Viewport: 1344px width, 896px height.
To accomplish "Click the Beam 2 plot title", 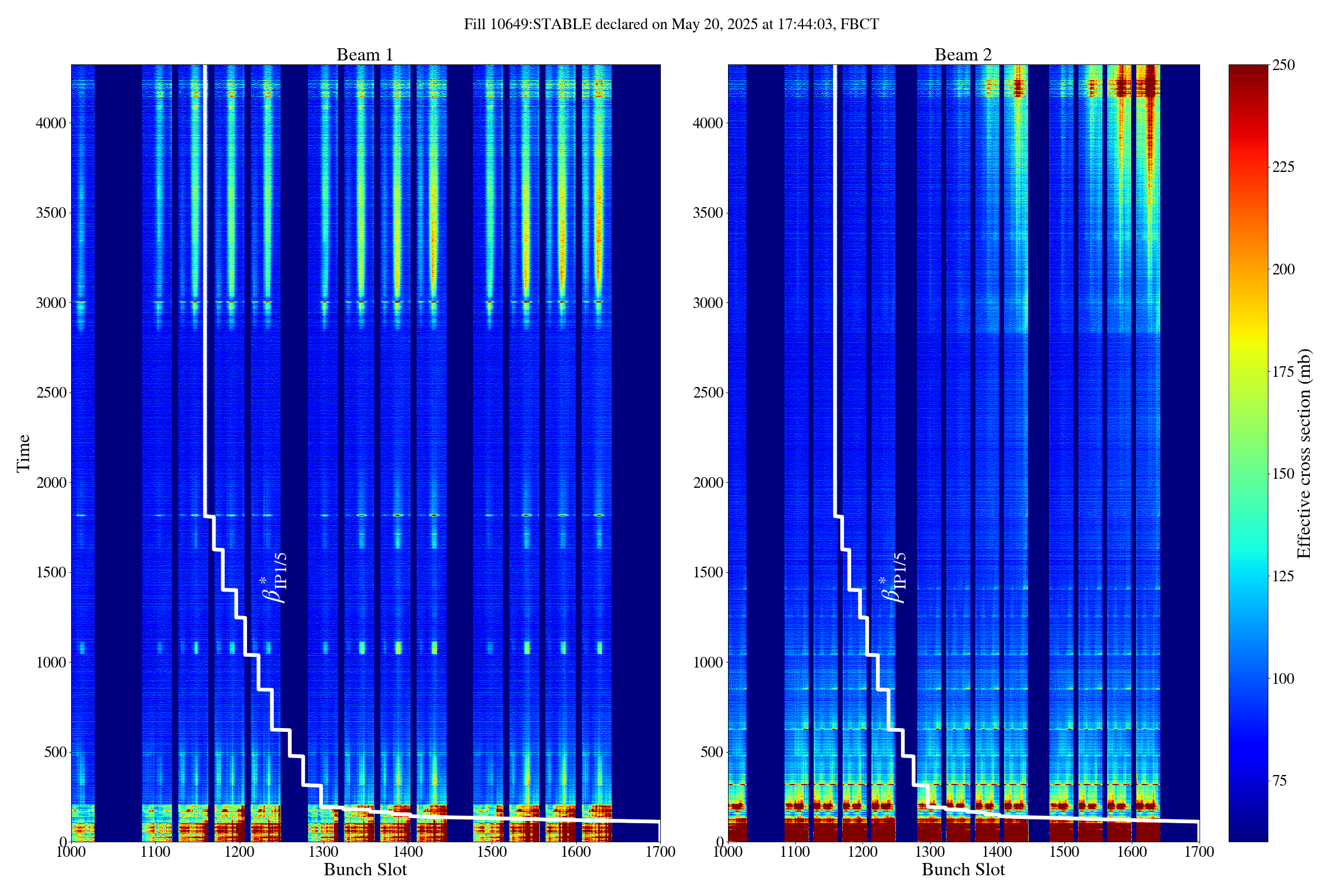I will coord(963,55).
